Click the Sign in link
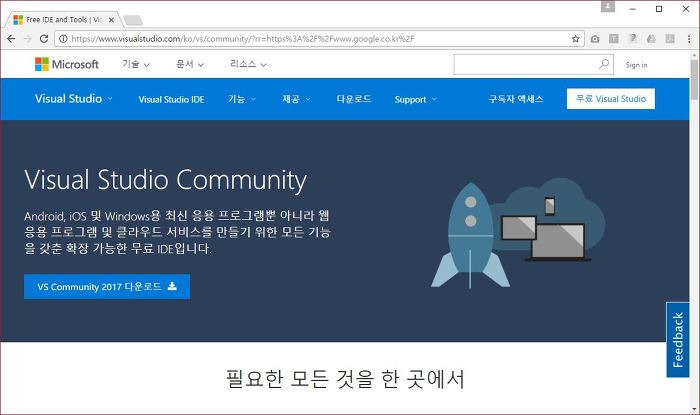 tap(636, 65)
